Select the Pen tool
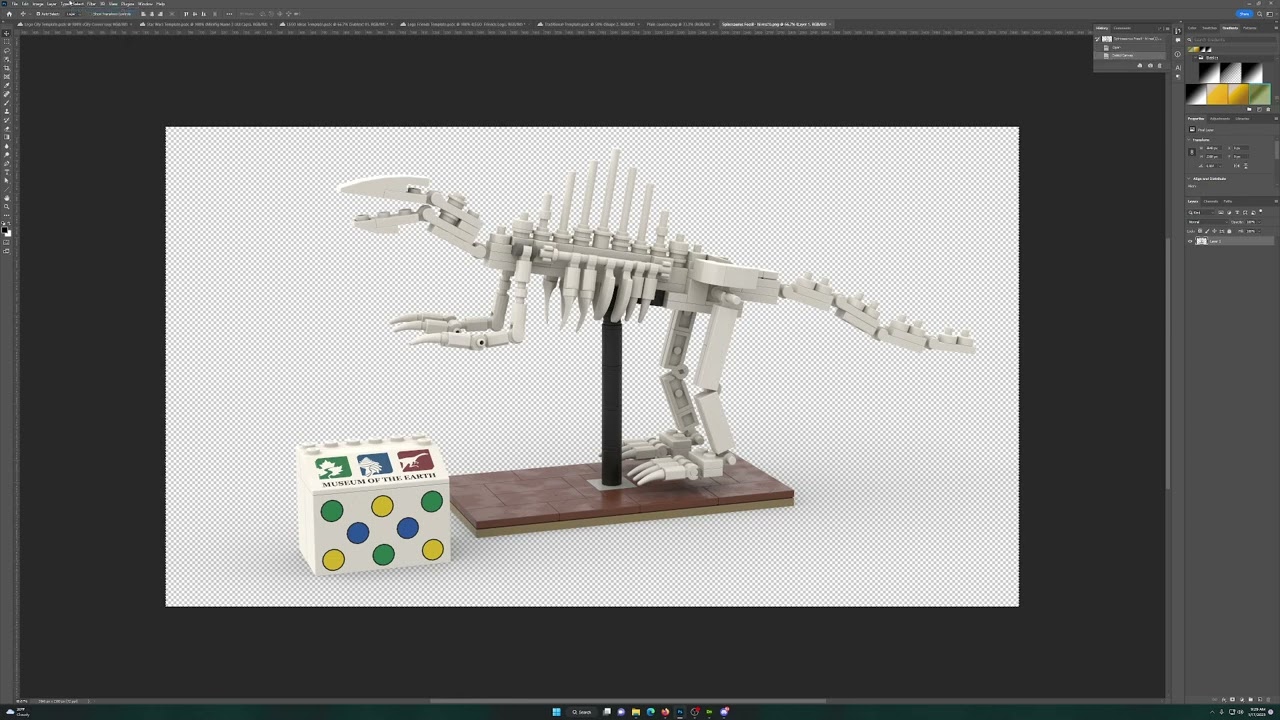This screenshot has width=1280, height=720. pos(6,163)
